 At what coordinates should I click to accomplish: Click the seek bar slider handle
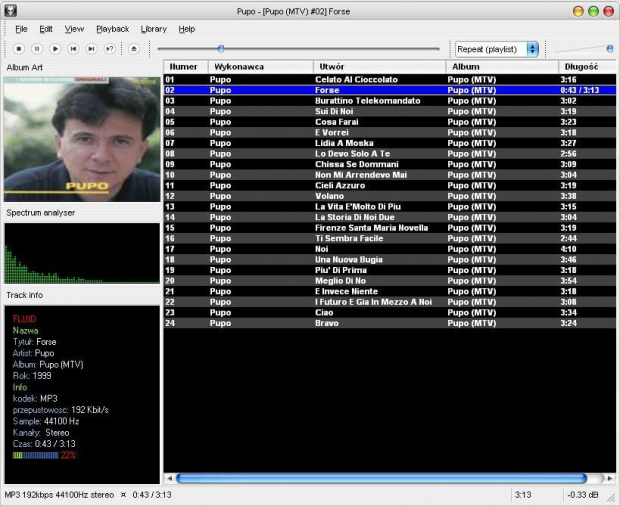(221, 48)
